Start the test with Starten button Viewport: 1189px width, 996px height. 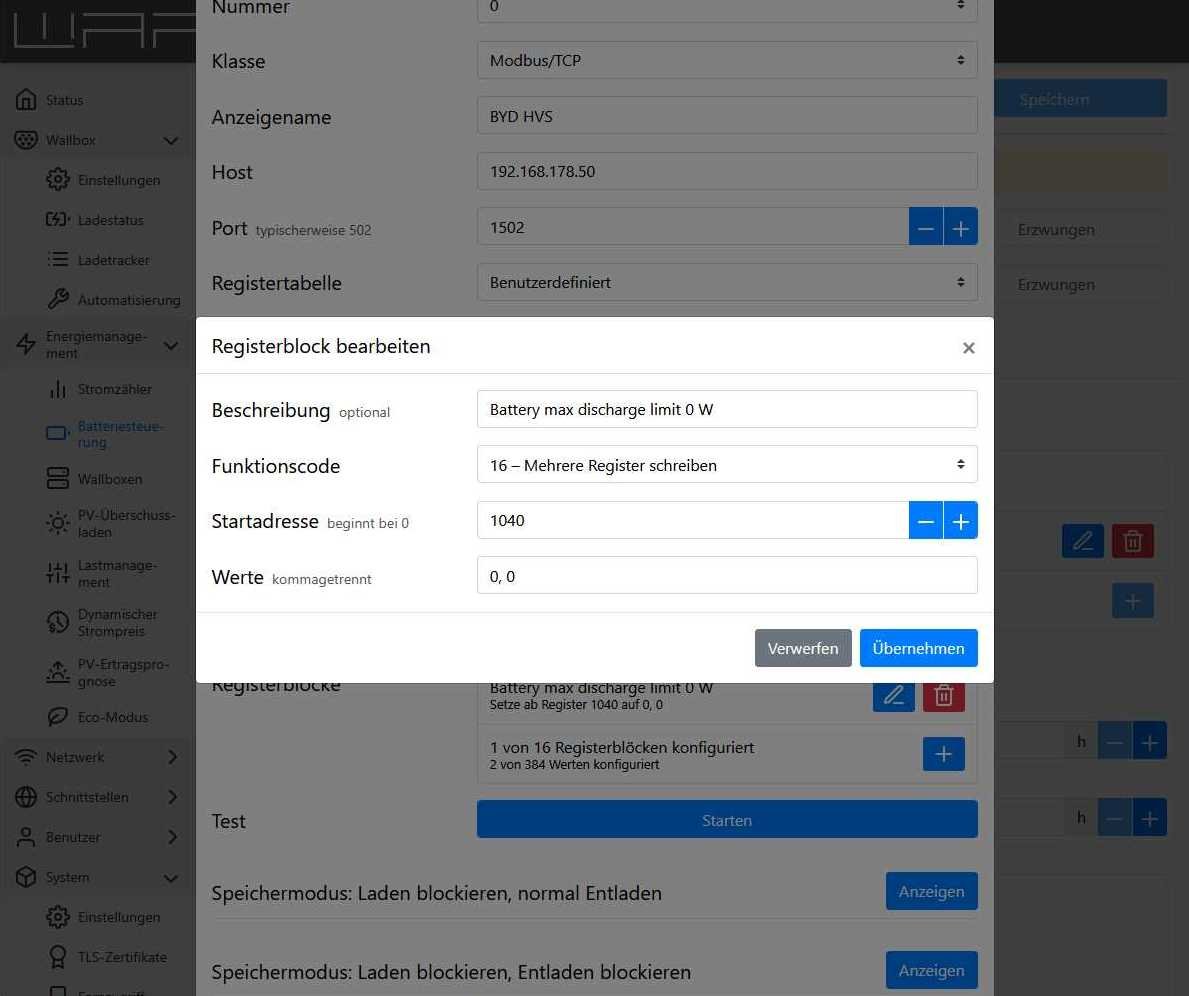(727, 820)
